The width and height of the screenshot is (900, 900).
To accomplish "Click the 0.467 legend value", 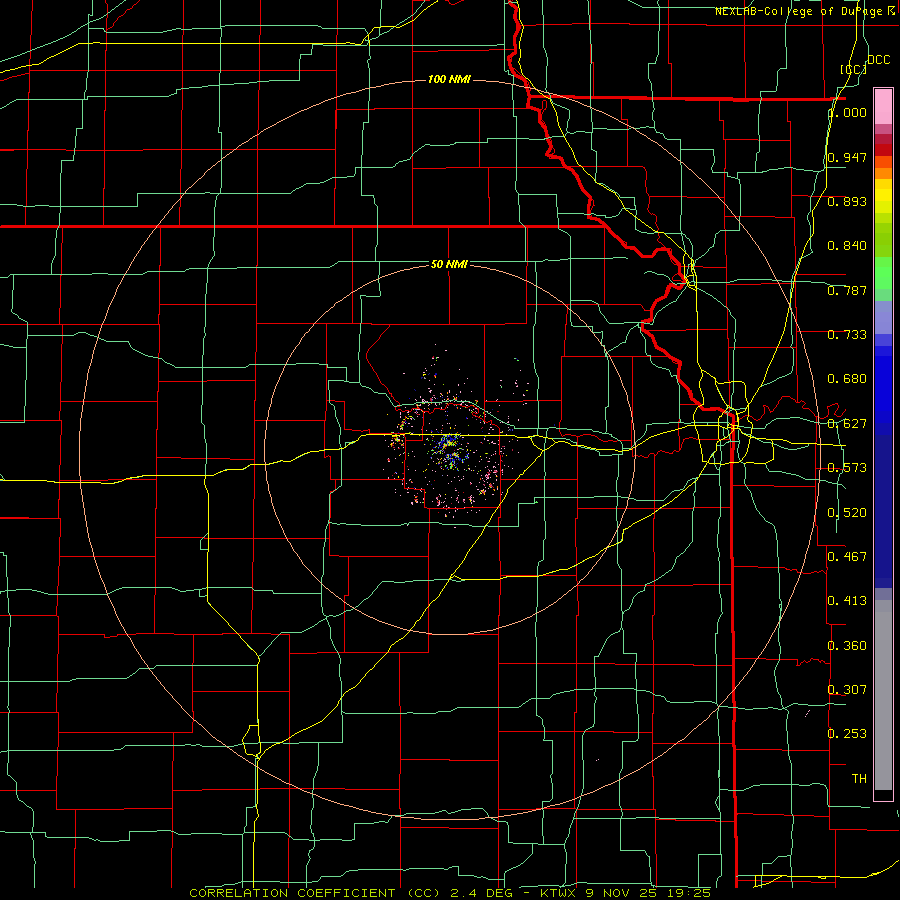I will [x=847, y=557].
